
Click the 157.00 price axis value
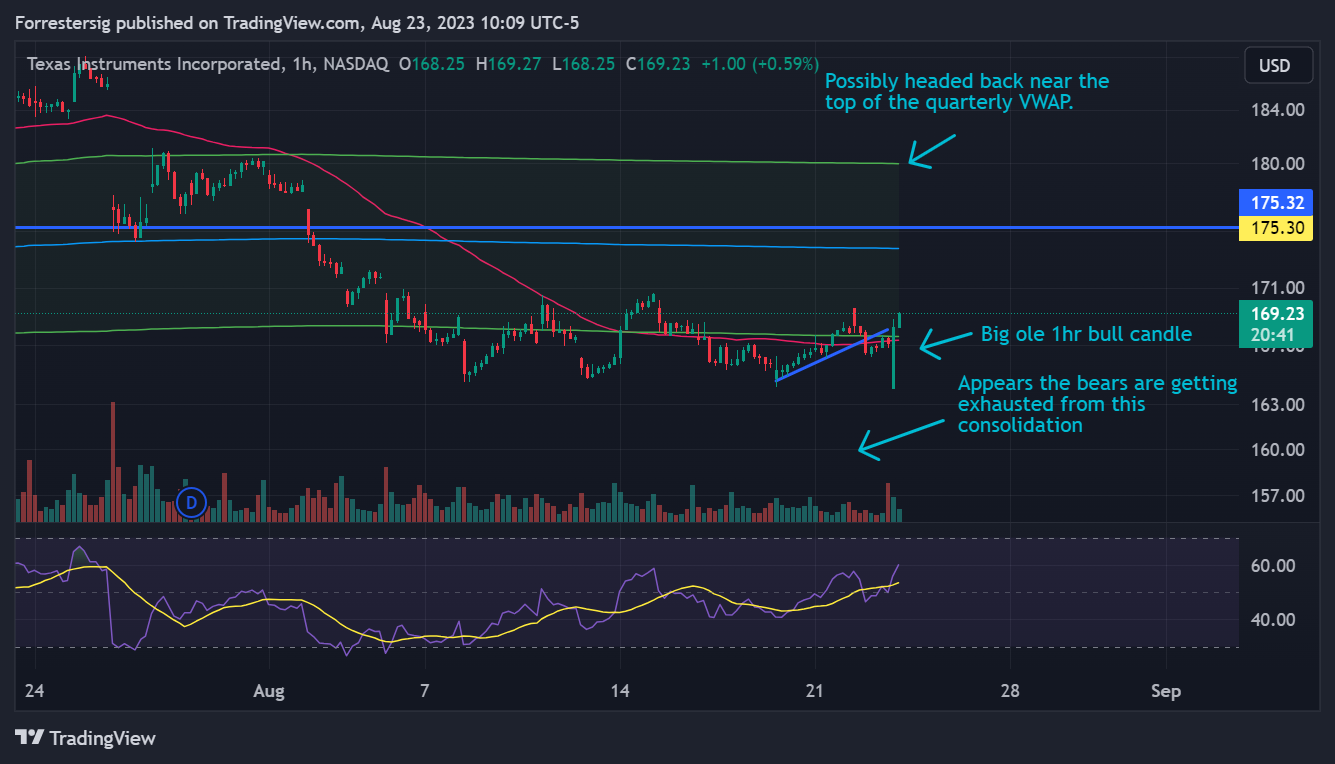(x=1278, y=496)
